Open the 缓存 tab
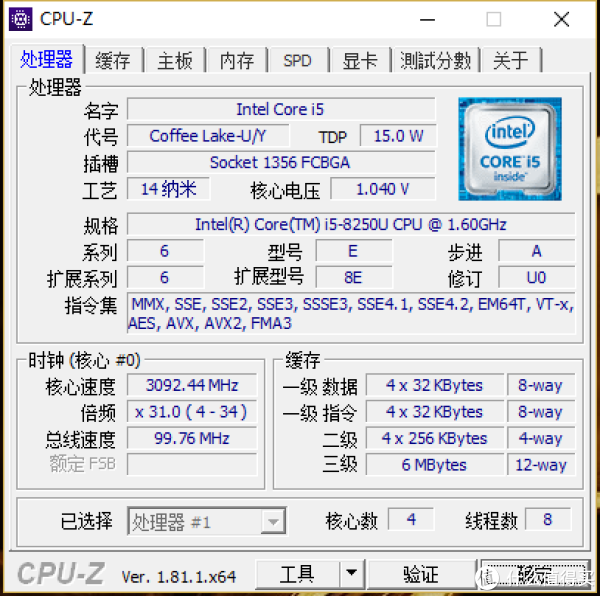The image size is (600, 596). [113, 60]
